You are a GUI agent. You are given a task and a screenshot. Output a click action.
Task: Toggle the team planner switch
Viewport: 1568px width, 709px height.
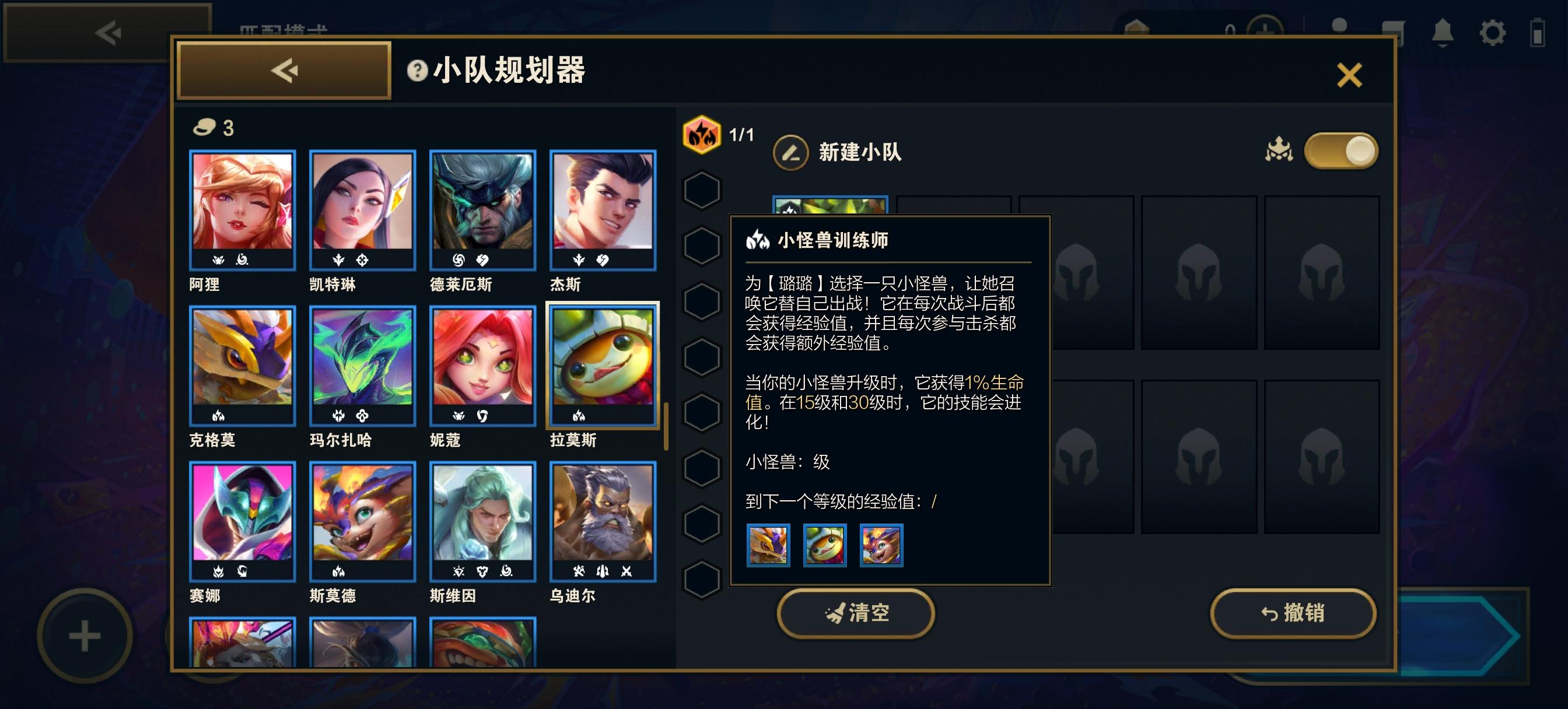(x=1341, y=151)
